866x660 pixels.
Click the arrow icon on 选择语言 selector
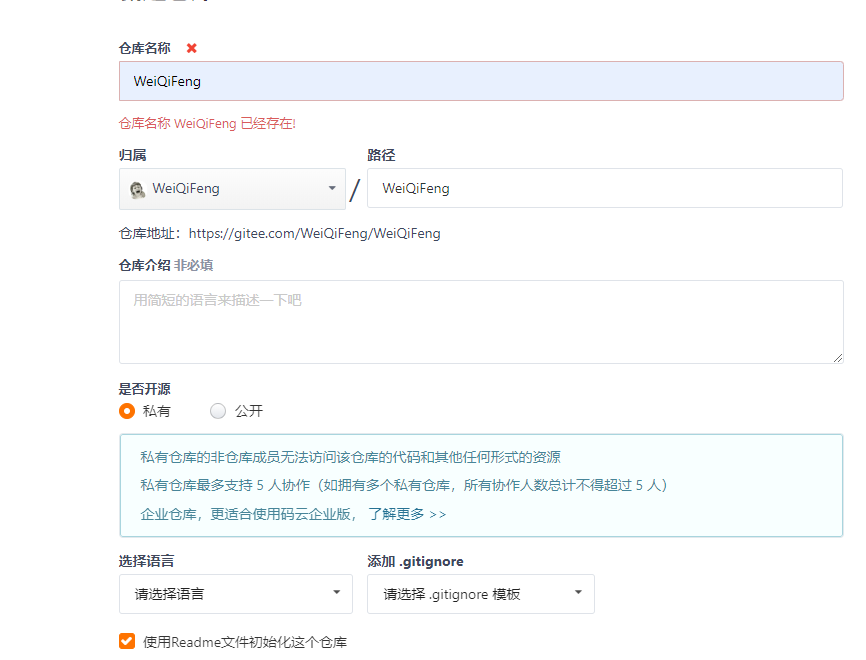pyautogui.click(x=337, y=594)
